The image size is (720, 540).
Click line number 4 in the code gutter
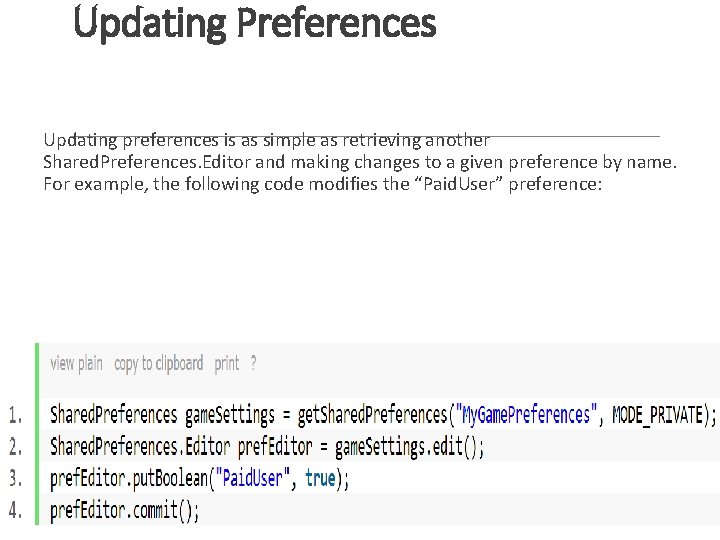click(x=17, y=510)
